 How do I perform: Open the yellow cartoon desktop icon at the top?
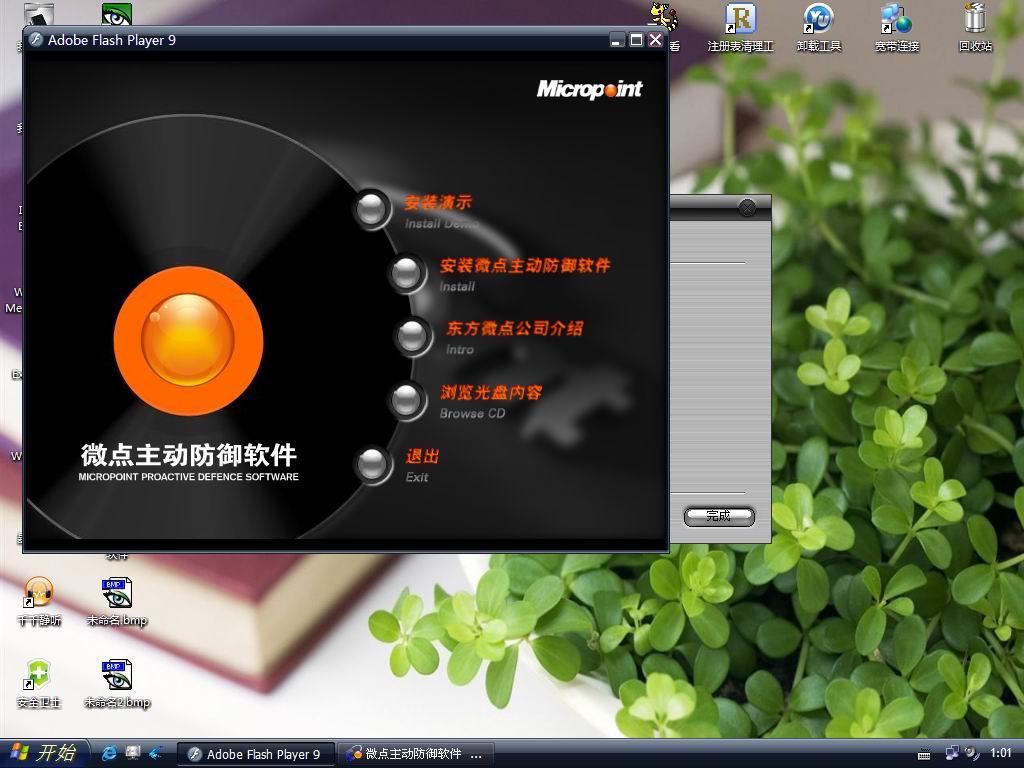[x=664, y=16]
